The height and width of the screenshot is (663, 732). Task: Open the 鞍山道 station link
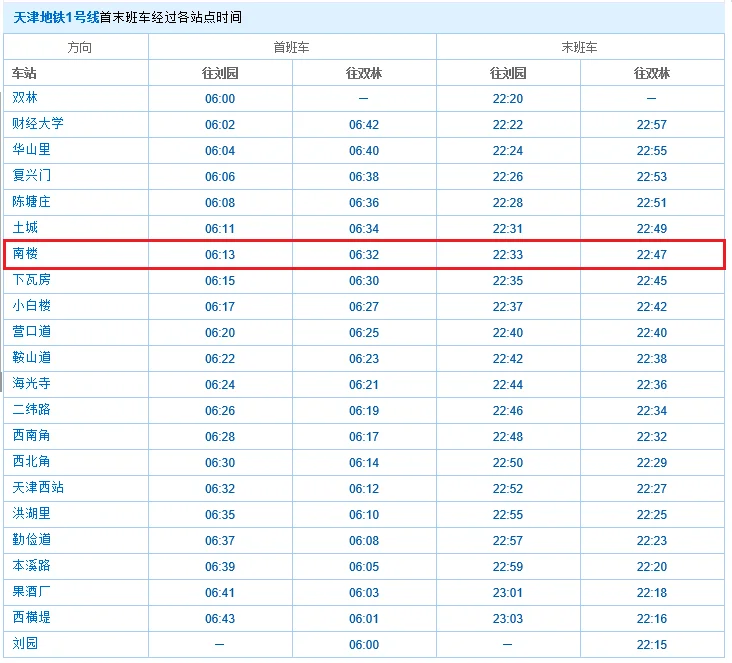[31, 358]
